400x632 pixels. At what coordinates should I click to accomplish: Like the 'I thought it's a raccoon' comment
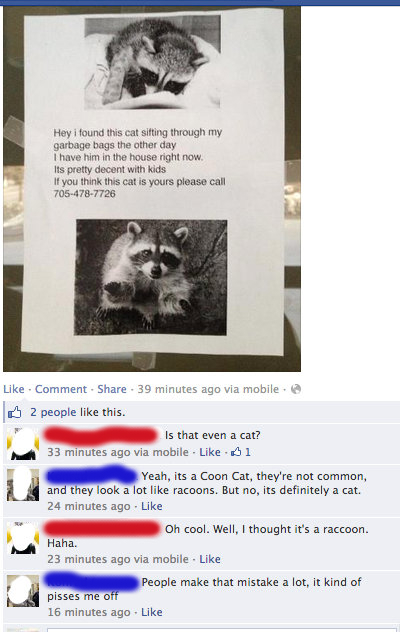[210, 559]
